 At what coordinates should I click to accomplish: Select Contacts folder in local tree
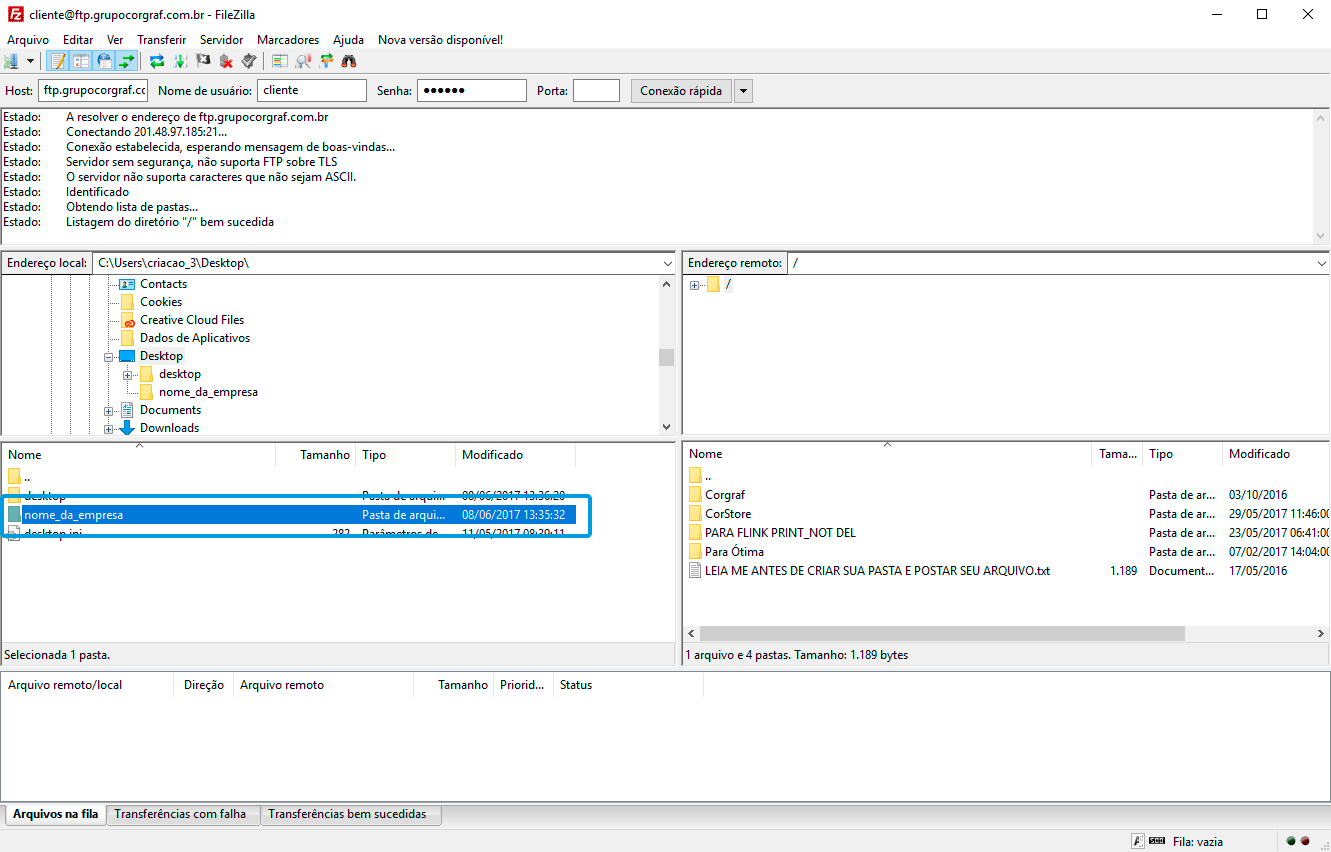(163, 284)
